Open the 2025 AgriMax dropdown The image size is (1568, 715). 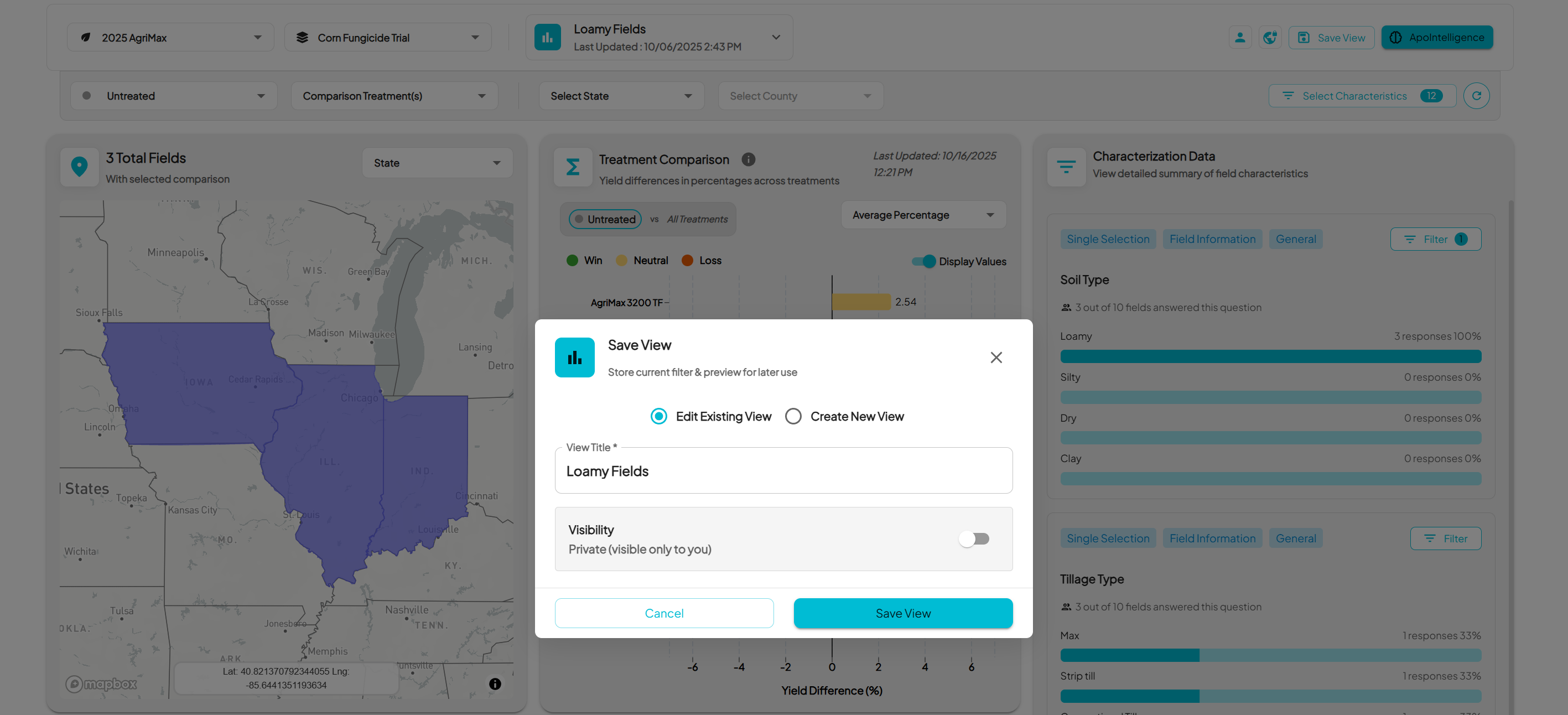point(170,38)
